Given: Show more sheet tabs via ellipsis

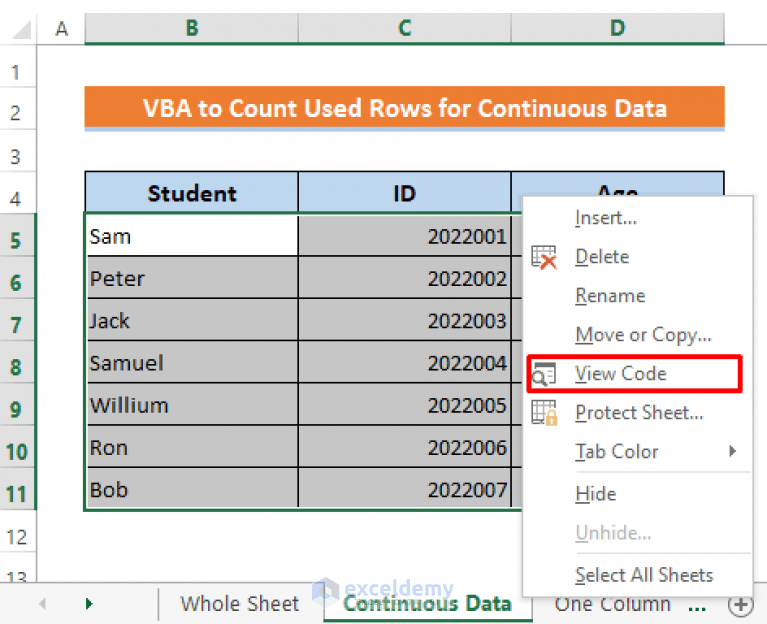Looking at the screenshot, I should click(x=697, y=608).
